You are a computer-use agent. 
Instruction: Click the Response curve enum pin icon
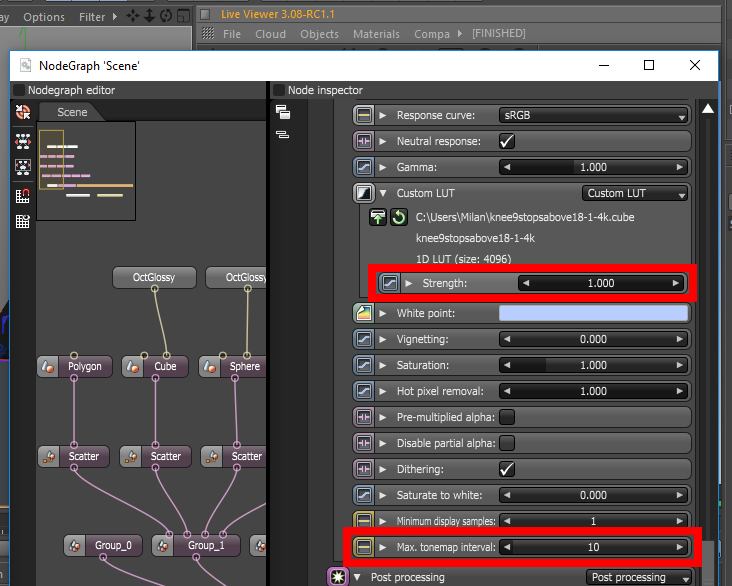point(364,115)
